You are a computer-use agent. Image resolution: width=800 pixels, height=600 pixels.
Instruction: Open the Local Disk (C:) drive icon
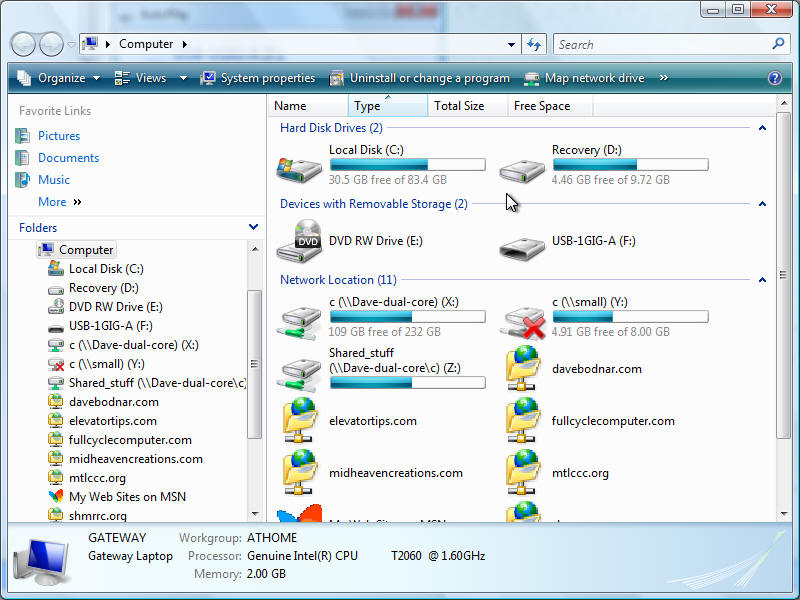(x=300, y=166)
